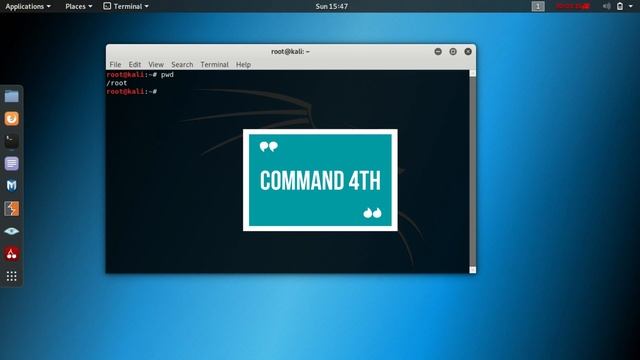The width and height of the screenshot is (640, 360).
Task: Open the eye-shaped dock application icon
Action: pos(11,231)
